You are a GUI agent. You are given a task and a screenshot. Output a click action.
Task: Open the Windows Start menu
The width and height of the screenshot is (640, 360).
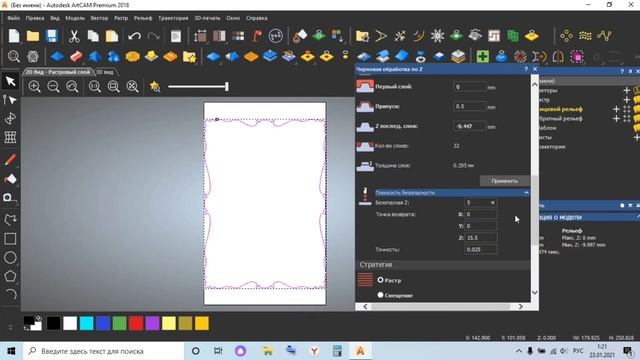click(x=11, y=351)
